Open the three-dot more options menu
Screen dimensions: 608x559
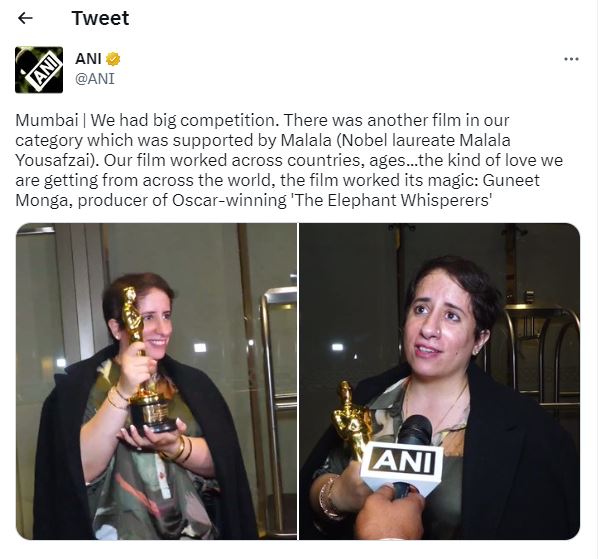[571, 59]
